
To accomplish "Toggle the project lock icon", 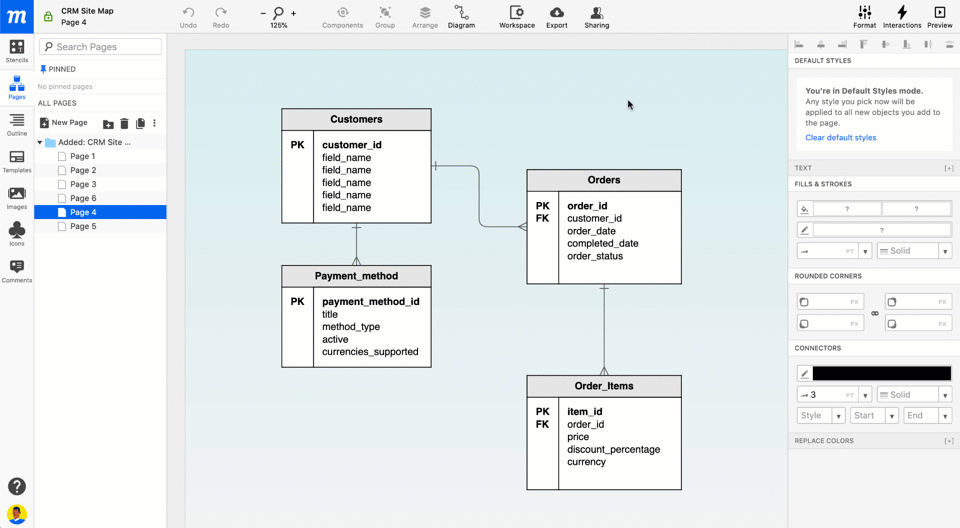I will click(48, 17).
